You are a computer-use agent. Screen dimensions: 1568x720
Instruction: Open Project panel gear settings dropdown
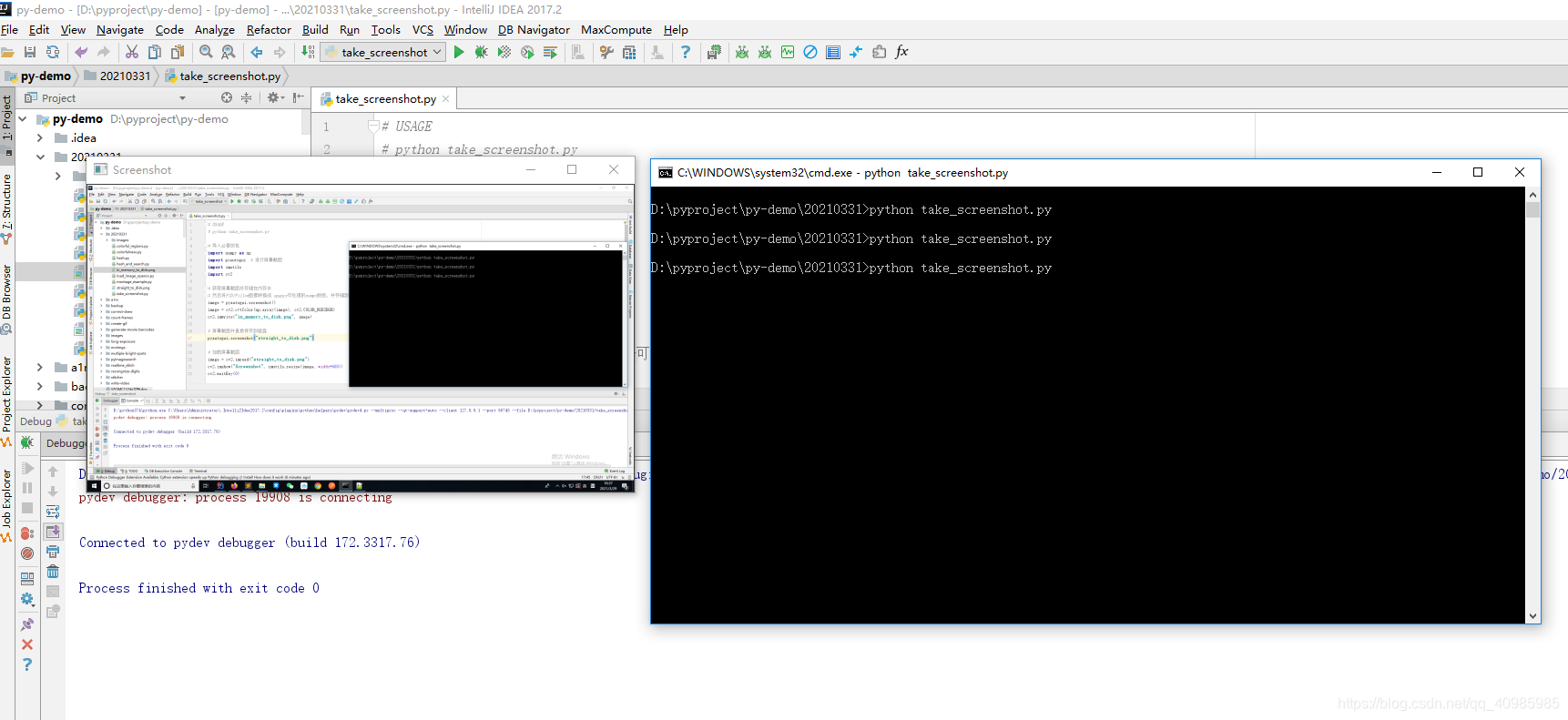pos(276,97)
